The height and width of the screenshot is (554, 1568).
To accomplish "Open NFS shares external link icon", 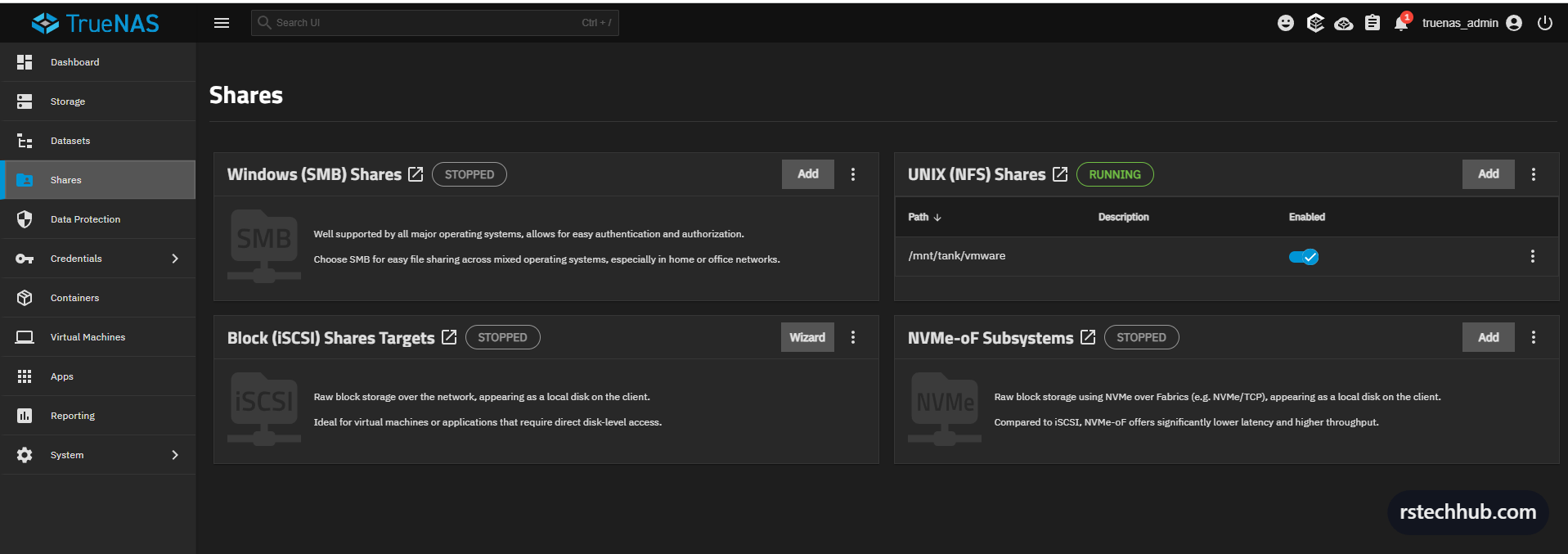I will click(1060, 174).
